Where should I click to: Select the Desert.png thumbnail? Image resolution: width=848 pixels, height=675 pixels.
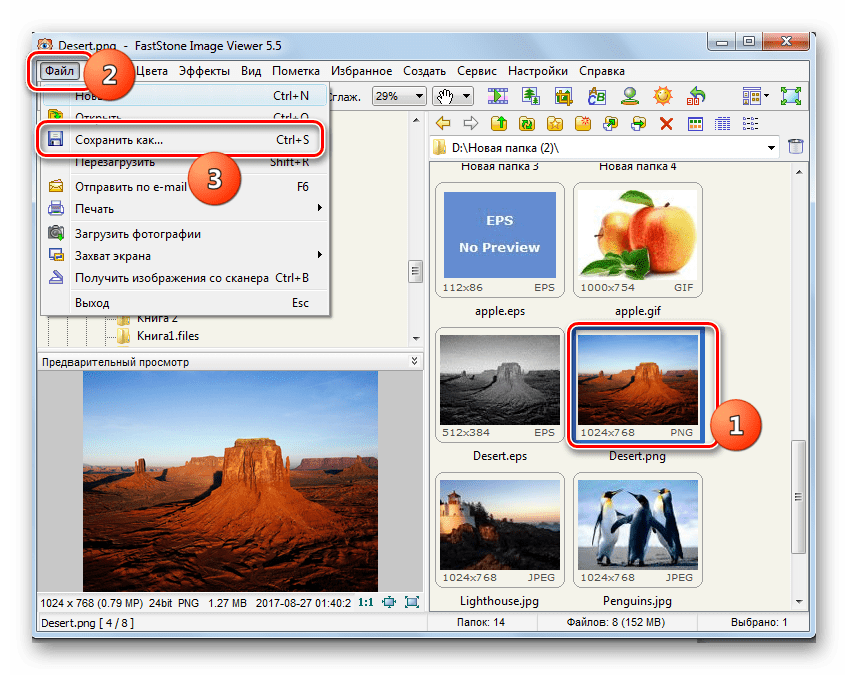click(x=638, y=385)
